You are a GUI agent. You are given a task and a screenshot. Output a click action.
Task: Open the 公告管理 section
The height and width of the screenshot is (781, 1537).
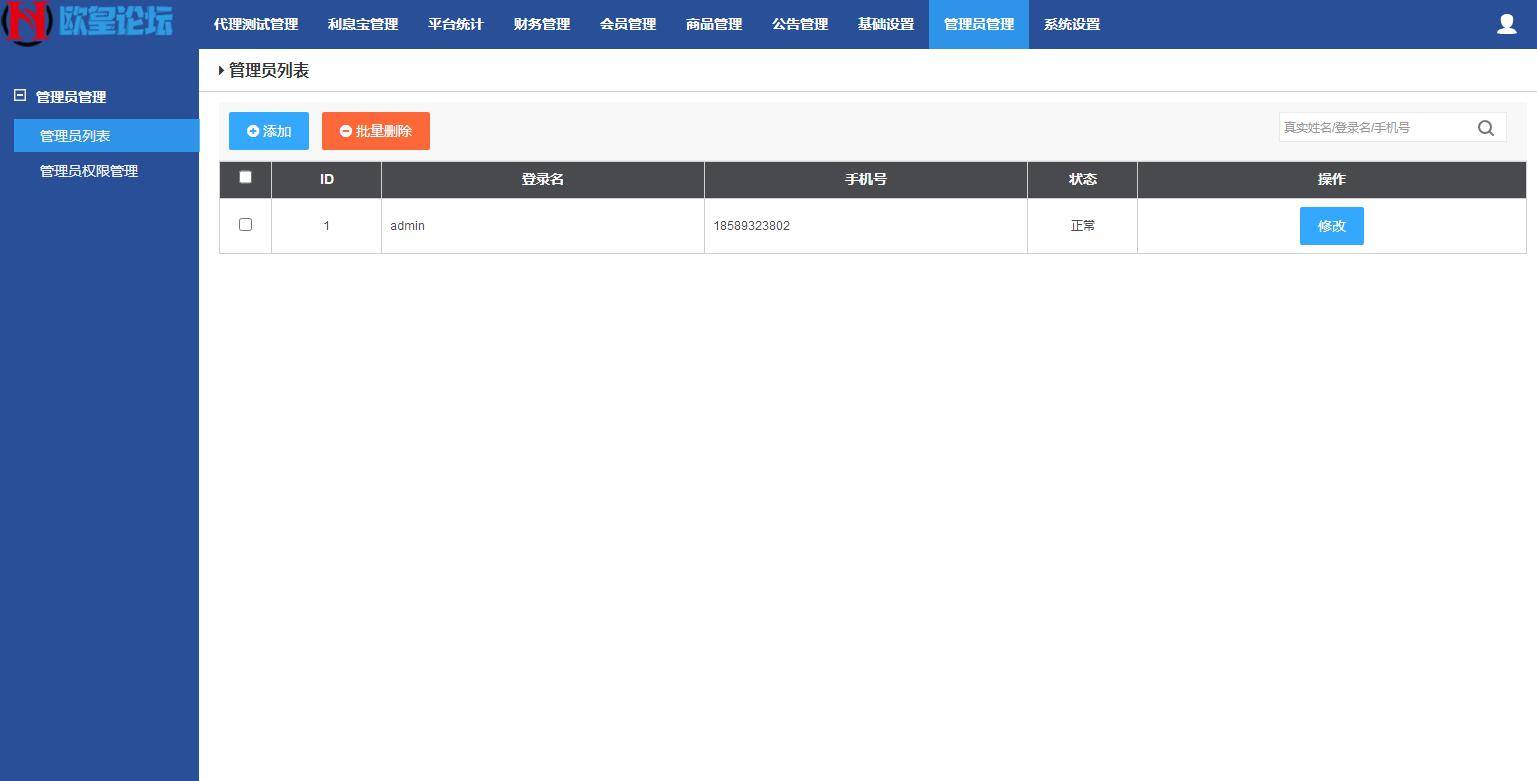point(799,23)
